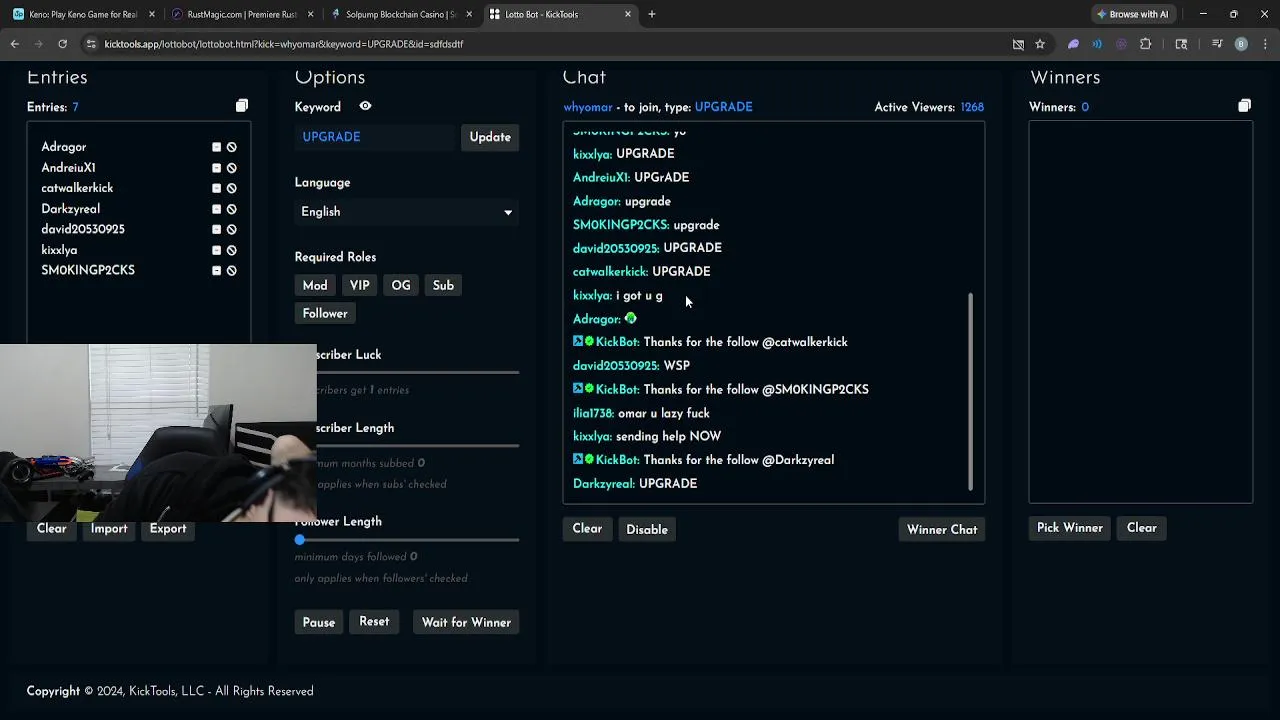
Task: Ban AndreiuX1 using the ban icon
Action: pyautogui.click(x=231, y=168)
